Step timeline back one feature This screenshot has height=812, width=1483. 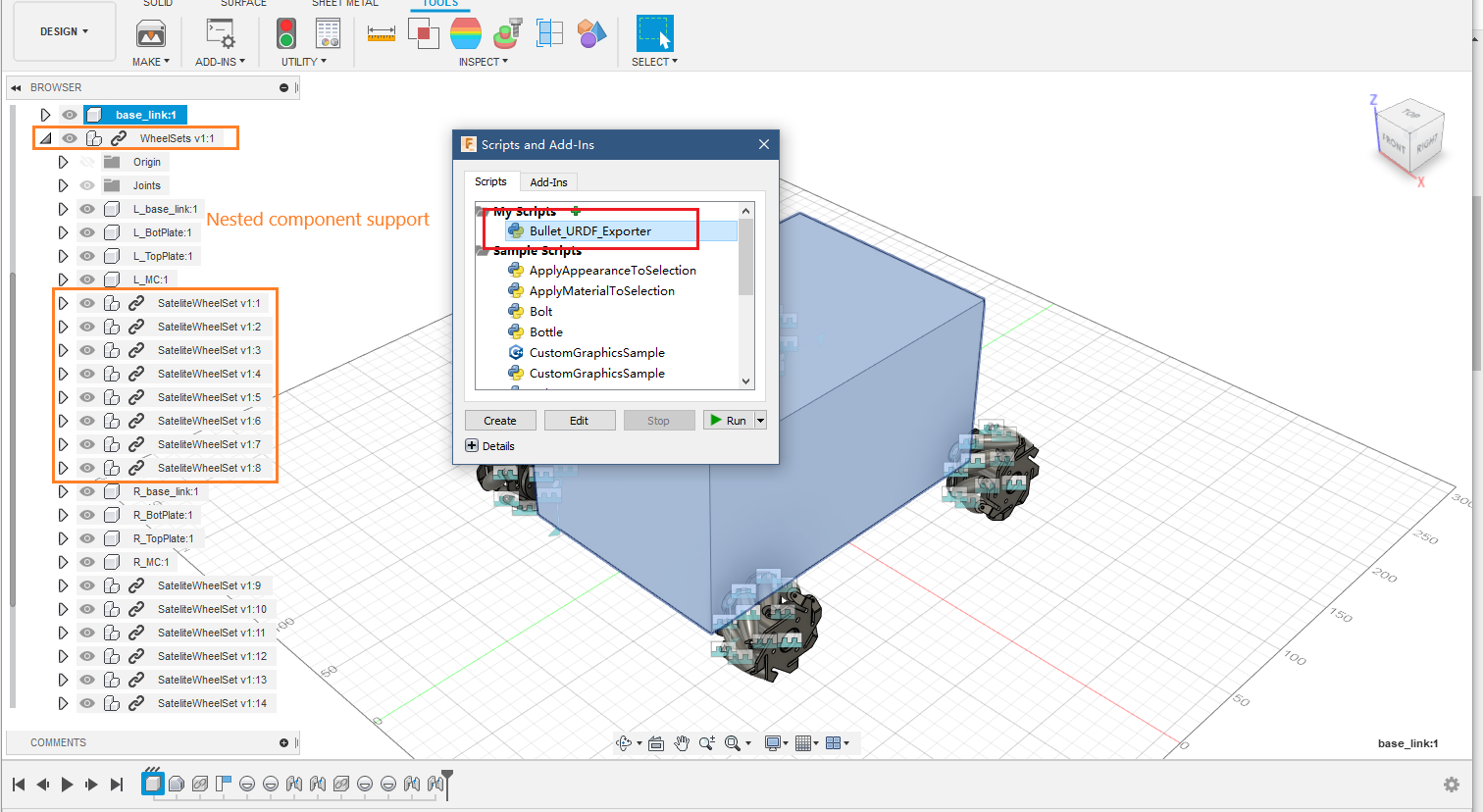[43, 785]
